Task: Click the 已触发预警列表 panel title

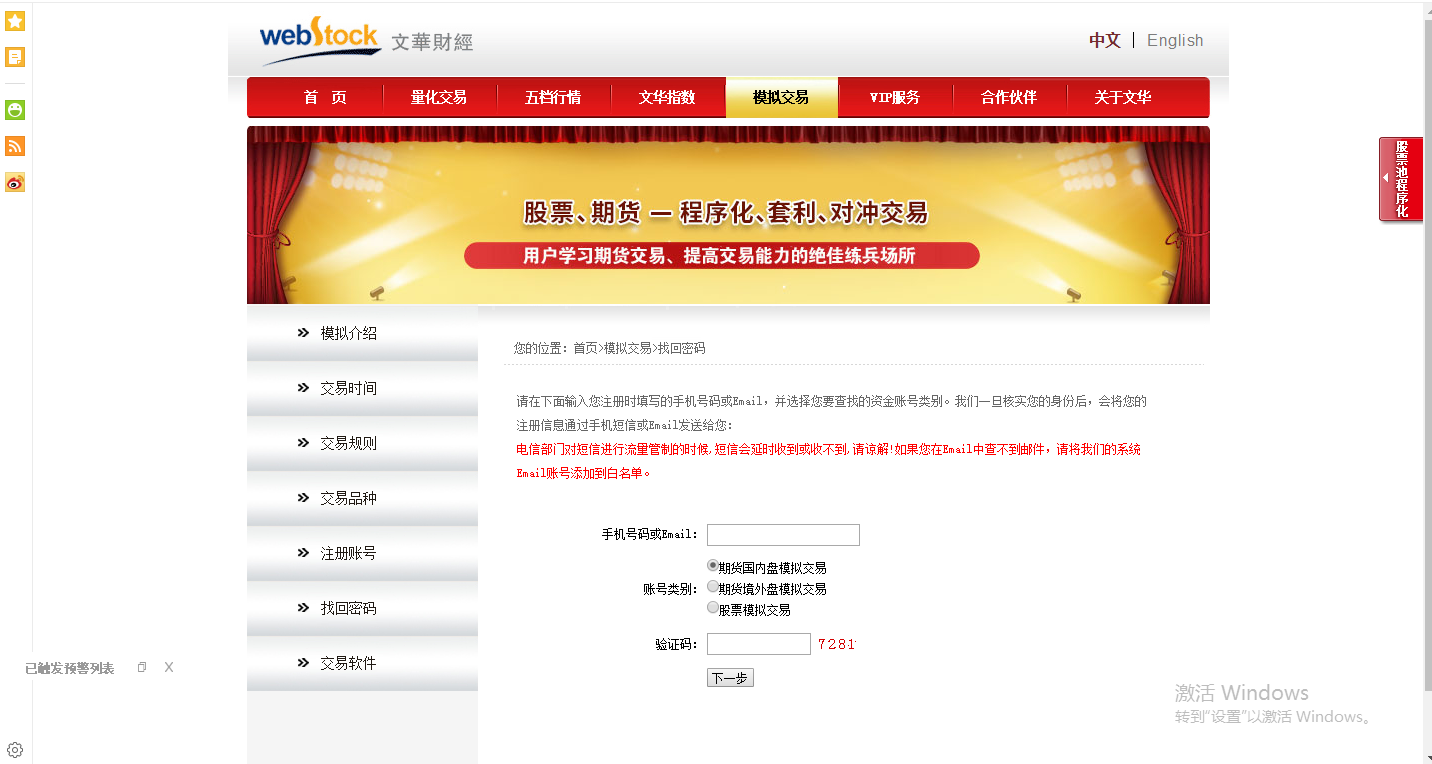Action: 70,668
